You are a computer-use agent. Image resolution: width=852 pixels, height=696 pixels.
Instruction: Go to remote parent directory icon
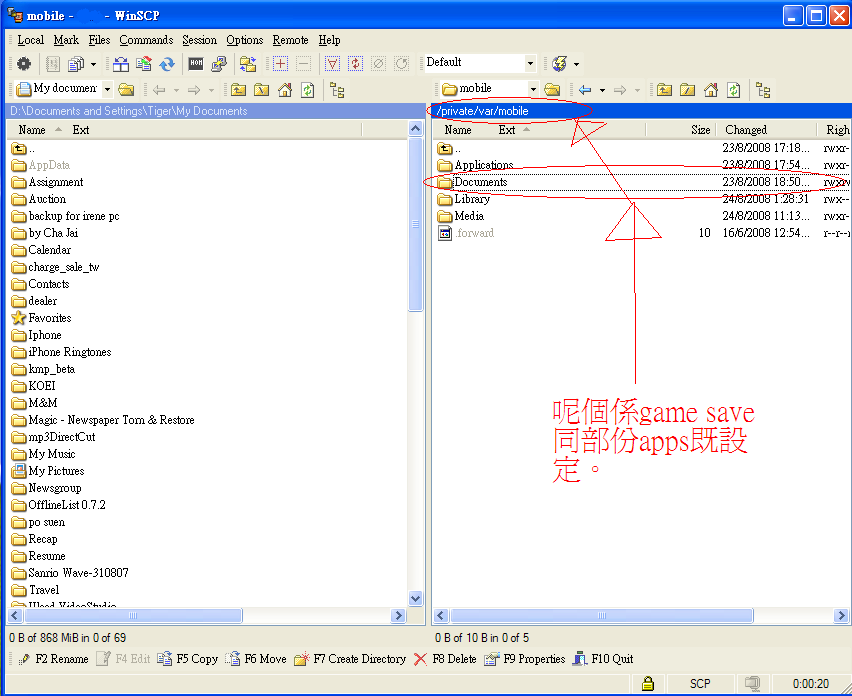(x=664, y=90)
